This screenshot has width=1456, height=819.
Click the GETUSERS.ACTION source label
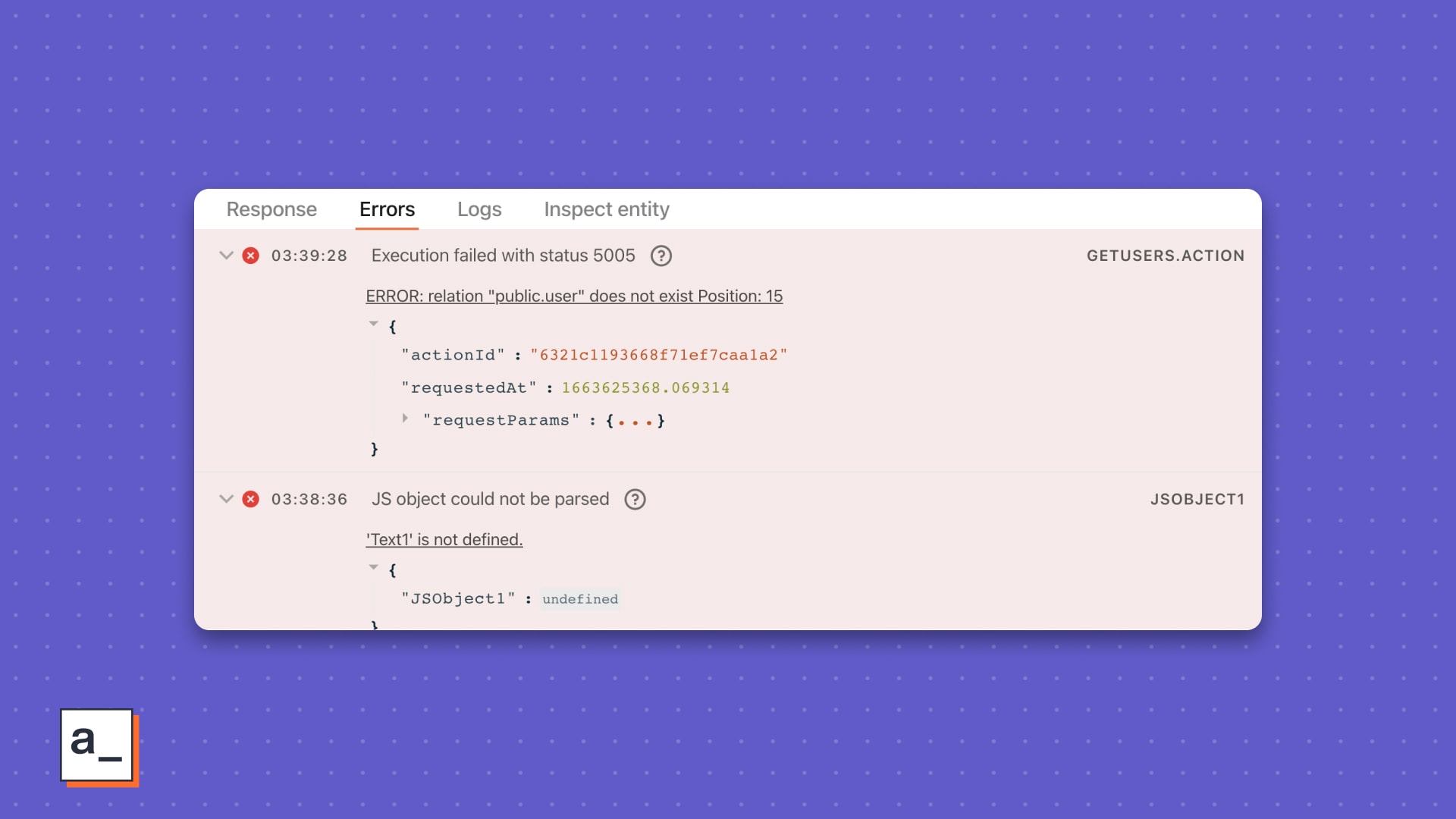[x=1165, y=256]
